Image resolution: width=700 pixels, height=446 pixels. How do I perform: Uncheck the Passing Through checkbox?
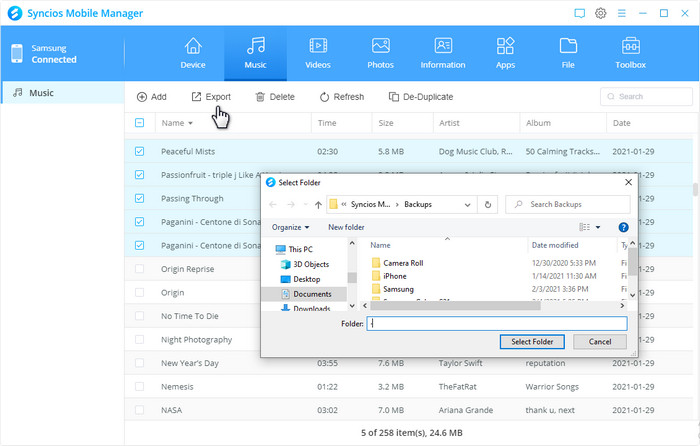coord(139,198)
